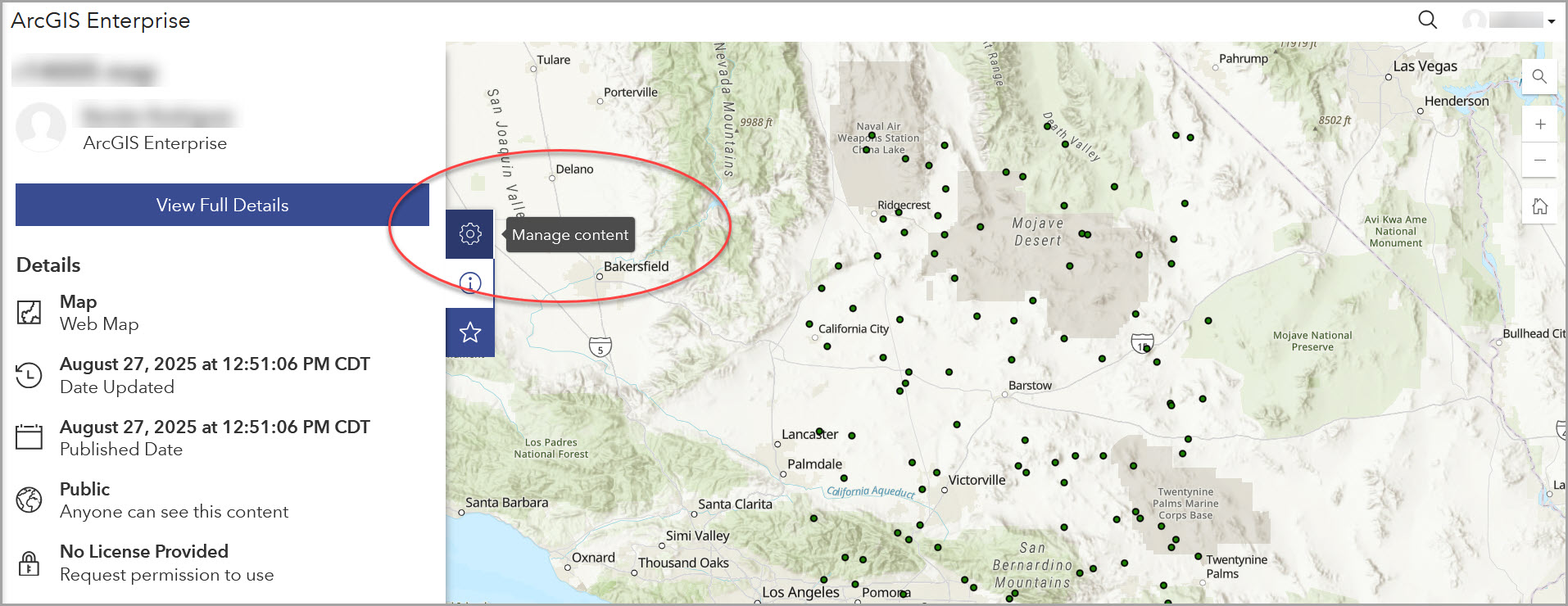Click the Simi Valley label on map
Screen dimensions: 1568x606
click(697, 536)
